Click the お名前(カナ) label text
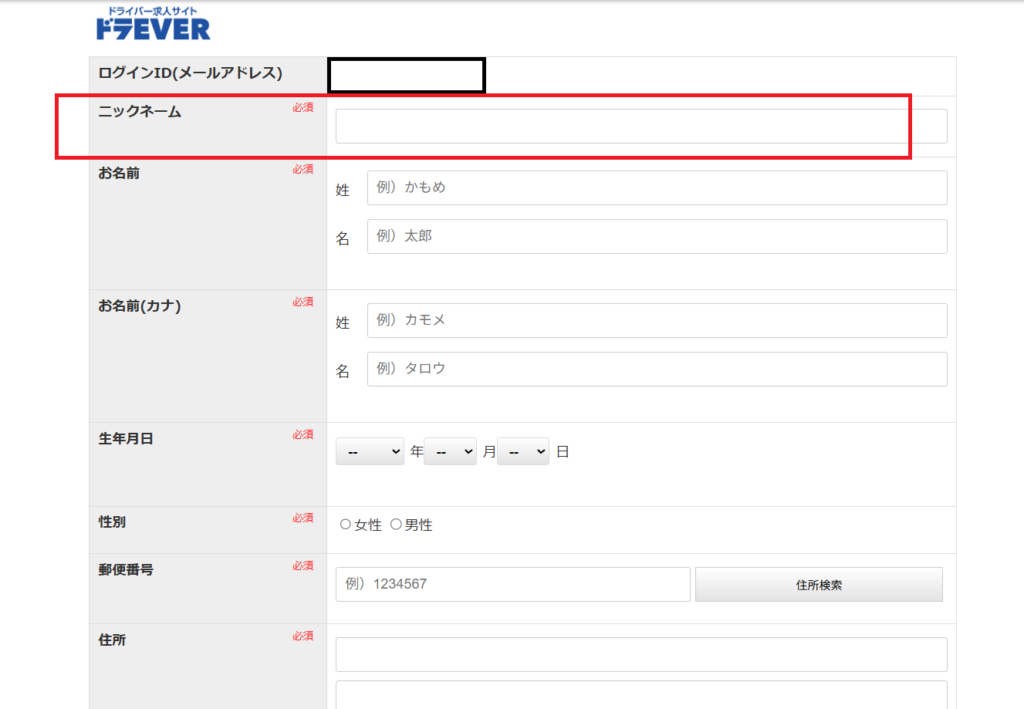1024x709 pixels. click(140, 306)
